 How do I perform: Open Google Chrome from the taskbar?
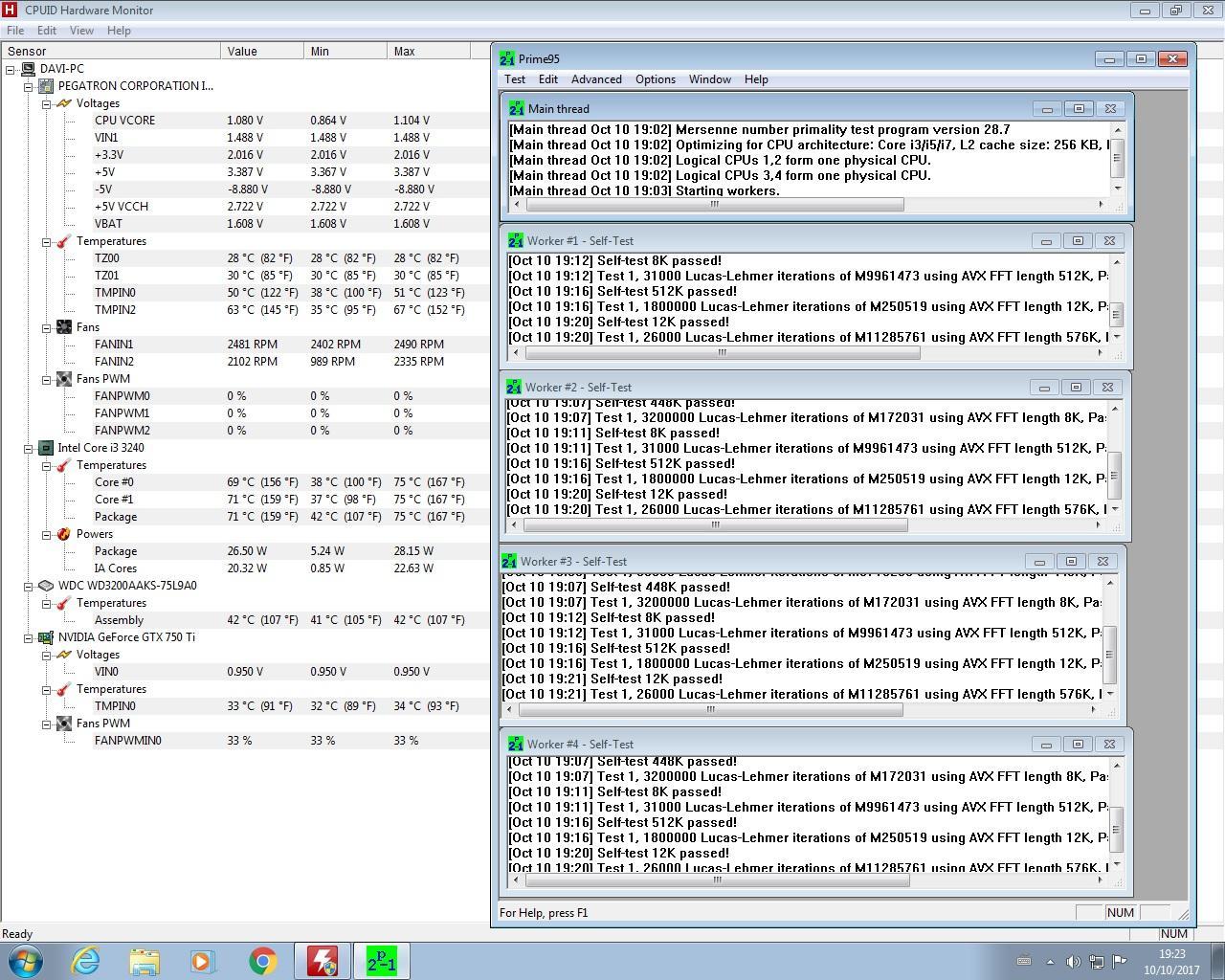[262, 961]
